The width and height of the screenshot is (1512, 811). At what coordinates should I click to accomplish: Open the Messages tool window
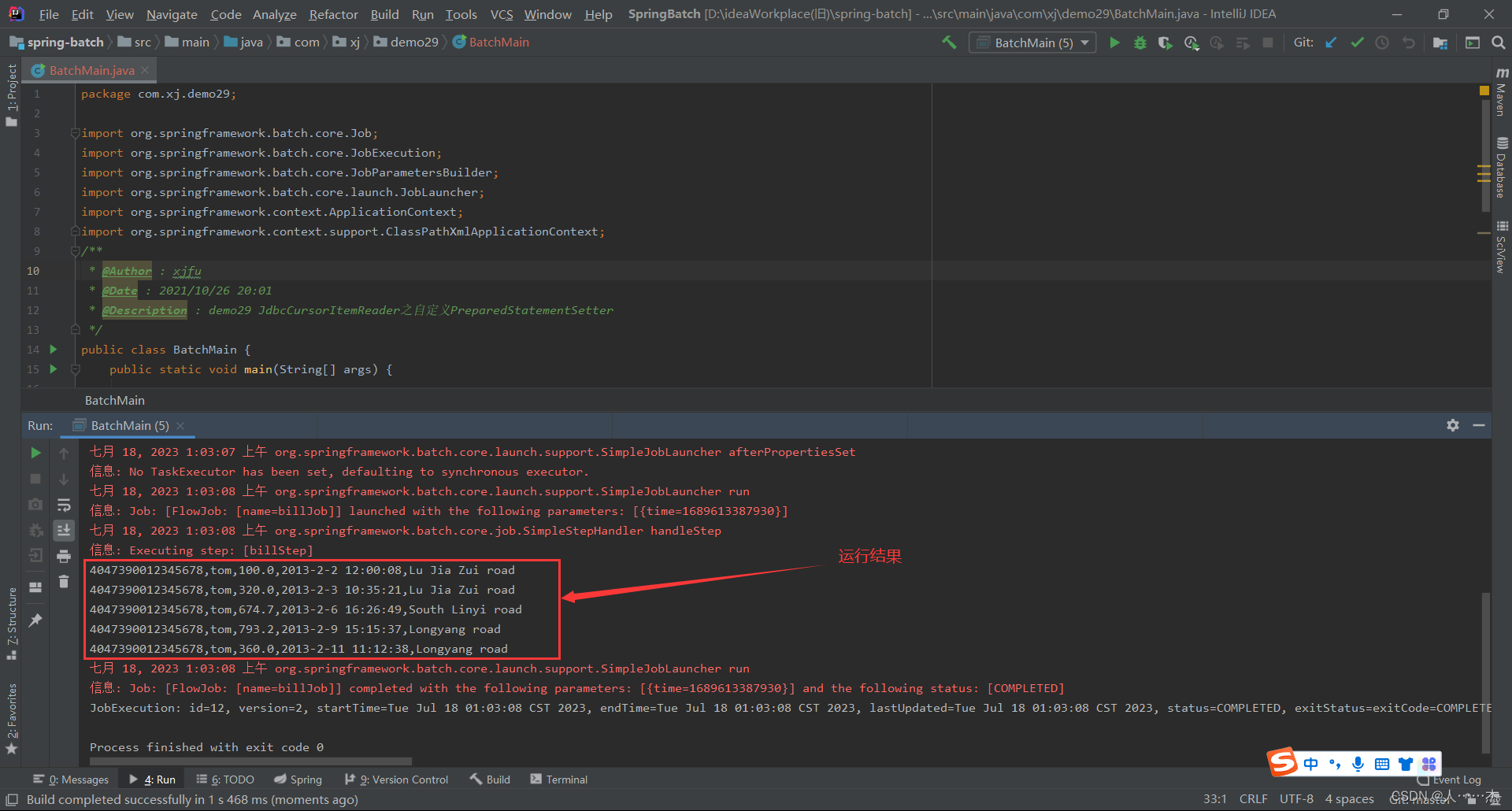71,780
